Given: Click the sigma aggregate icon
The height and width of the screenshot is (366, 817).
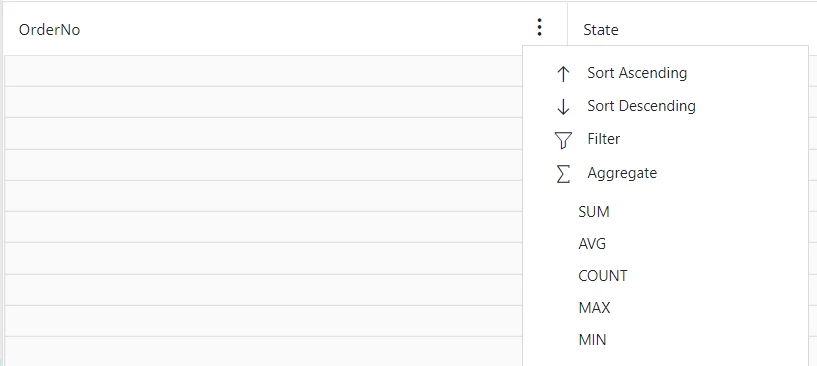Looking at the screenshot, I should pos(563,174).
